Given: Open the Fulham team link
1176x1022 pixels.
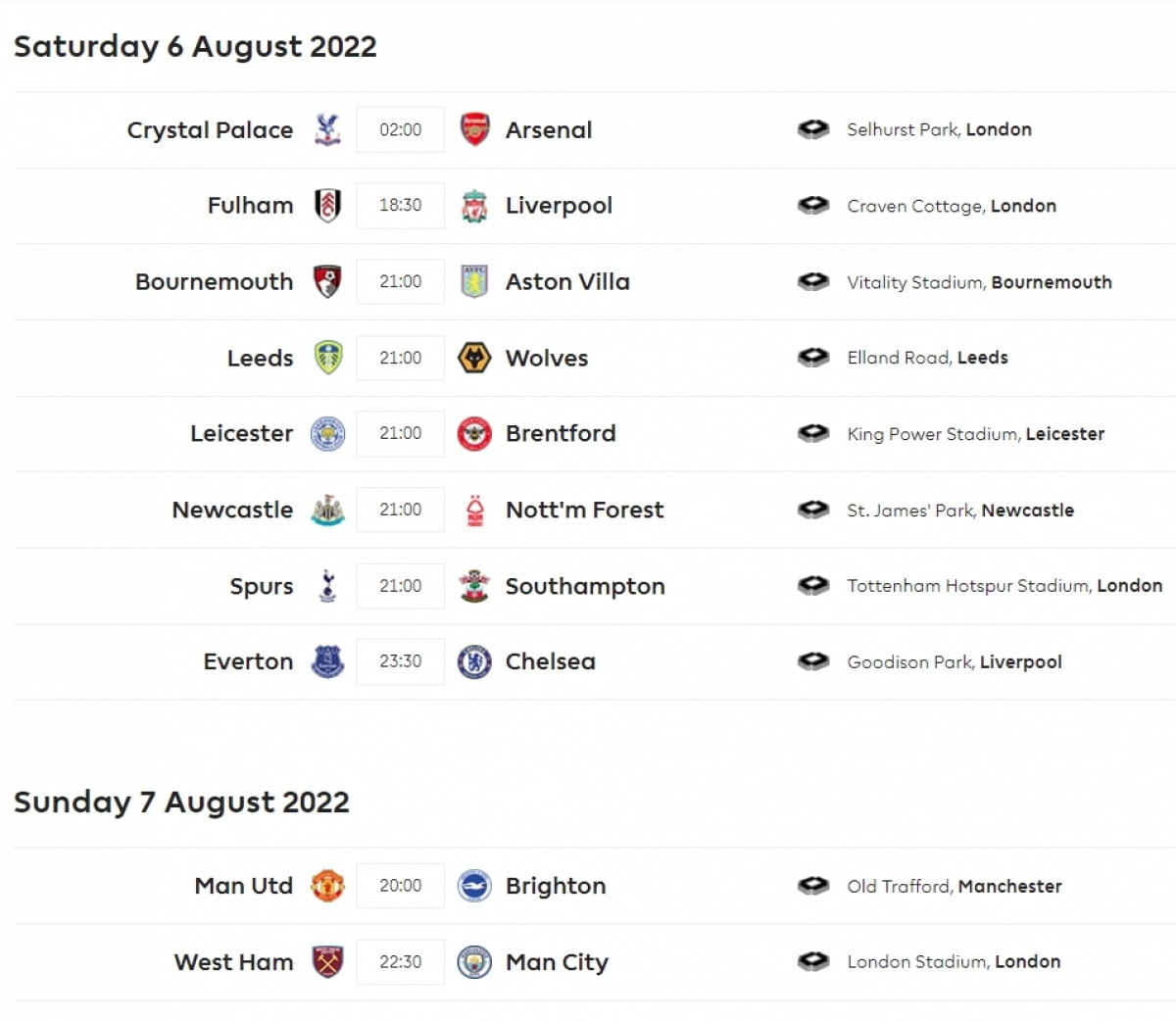Looking at the screenshot, I should point(250,206).
